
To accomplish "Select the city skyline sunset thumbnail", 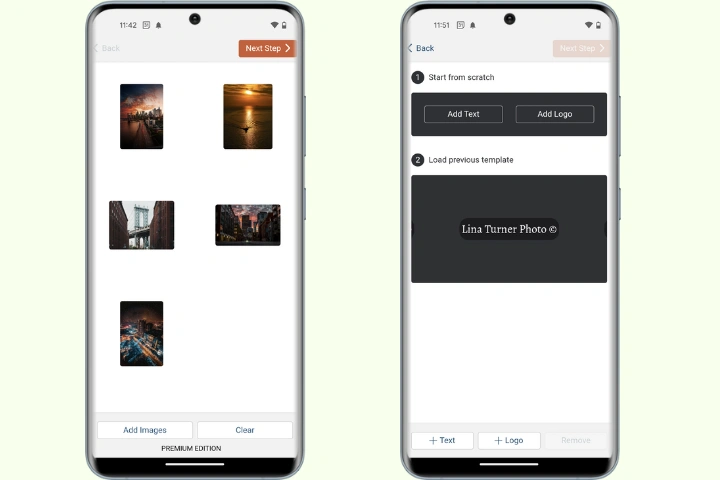I will 141,116.
